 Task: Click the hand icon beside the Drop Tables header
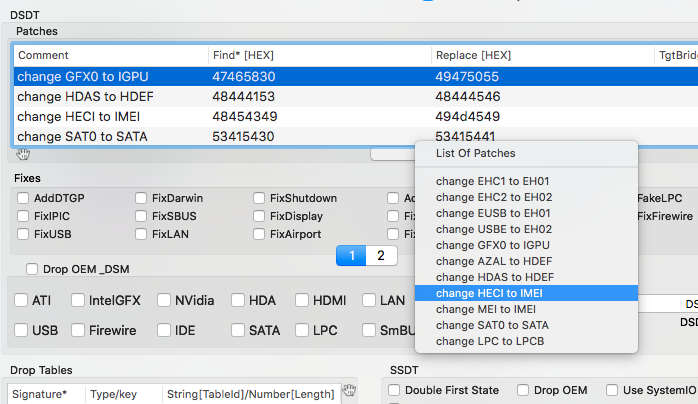click(349, 390)
